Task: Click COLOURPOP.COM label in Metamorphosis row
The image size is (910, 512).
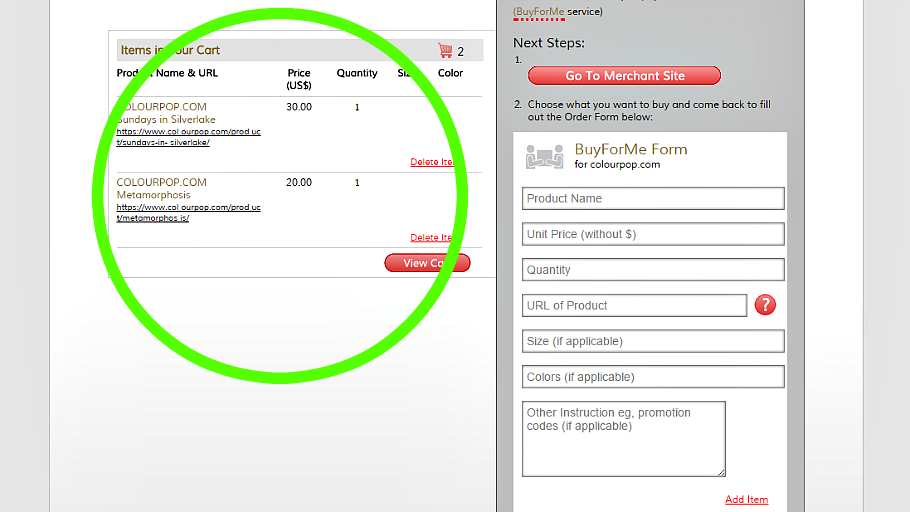Action: [x=161, y=182]
